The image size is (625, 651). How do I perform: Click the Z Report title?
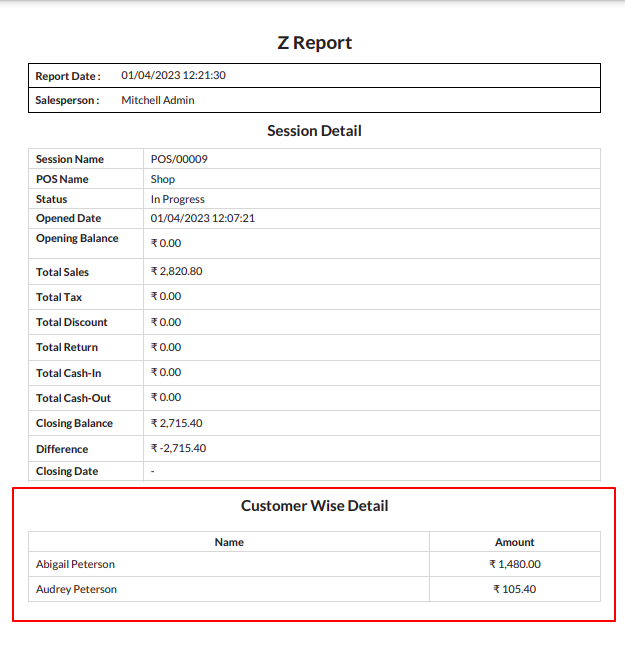tap(314, 43)
